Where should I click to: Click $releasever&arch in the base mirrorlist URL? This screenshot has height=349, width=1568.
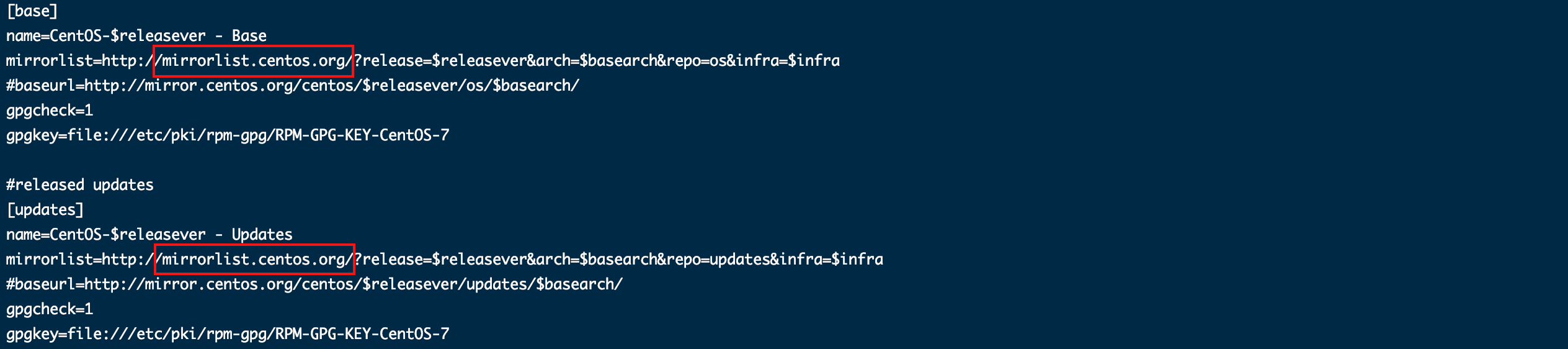tap(501, 61)
